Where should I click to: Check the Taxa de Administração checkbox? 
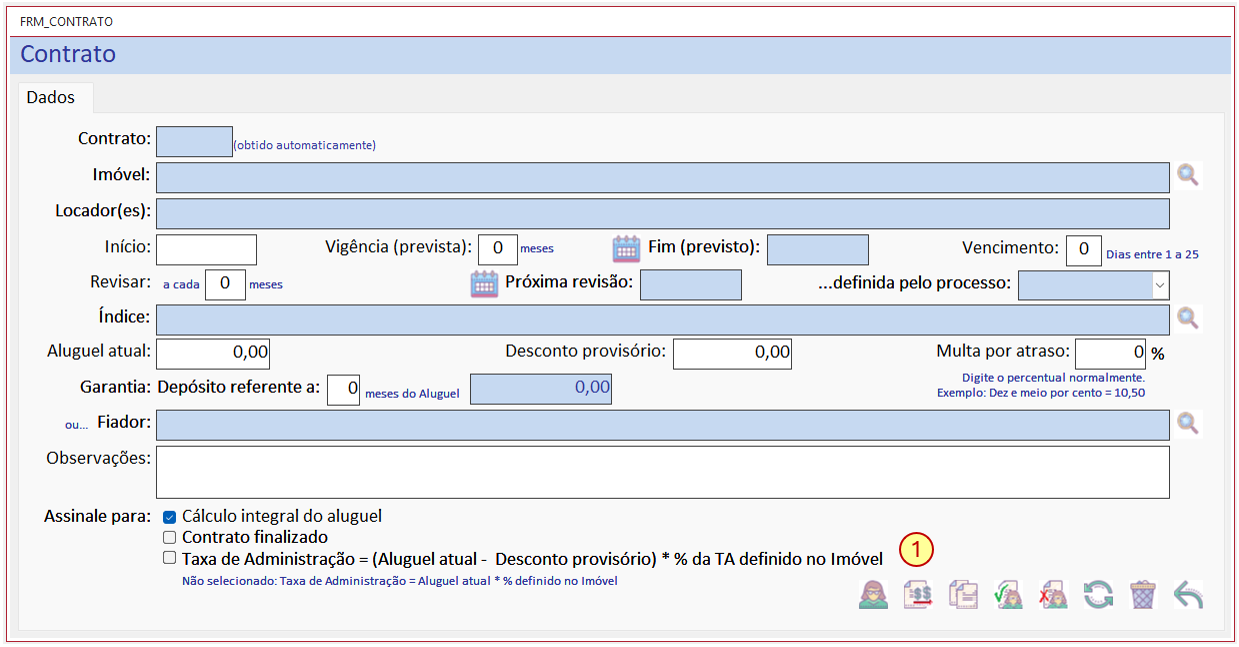tap(169, 558)
